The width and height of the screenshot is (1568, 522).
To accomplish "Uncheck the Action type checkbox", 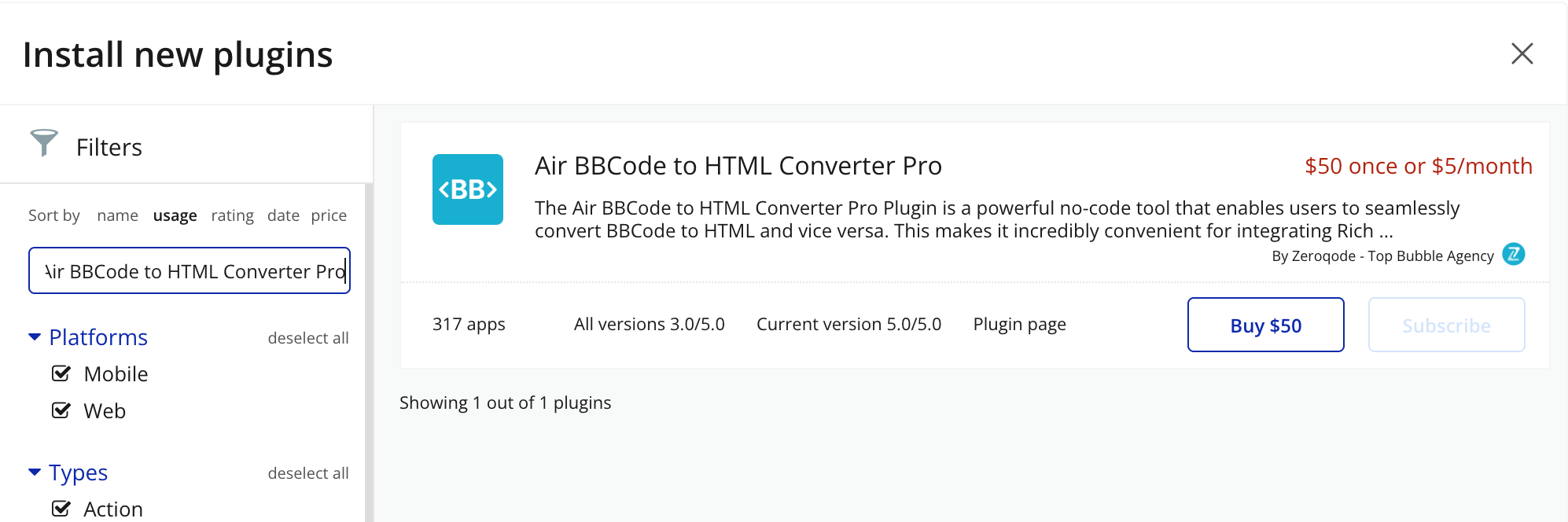I will [x=61, y=509].
